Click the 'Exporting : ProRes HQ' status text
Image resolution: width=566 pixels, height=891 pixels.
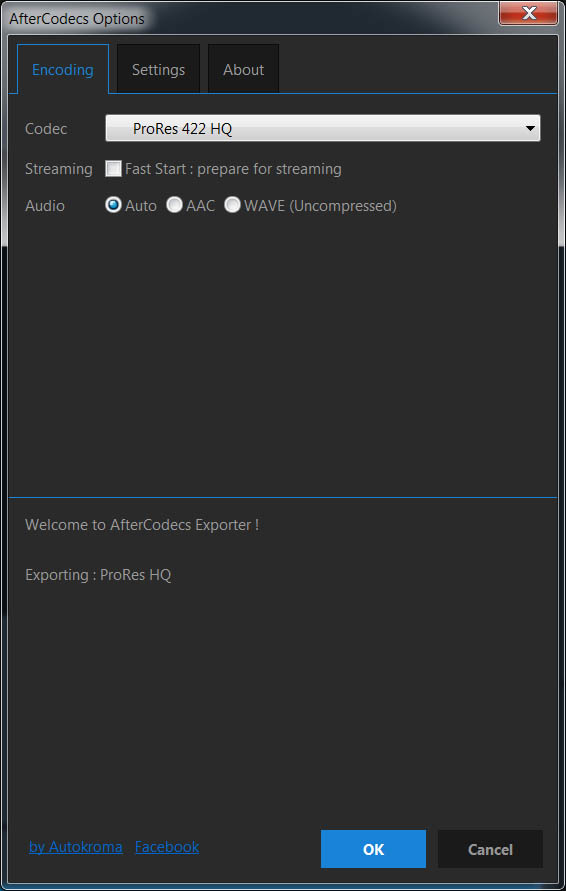(x=98, y=574)
